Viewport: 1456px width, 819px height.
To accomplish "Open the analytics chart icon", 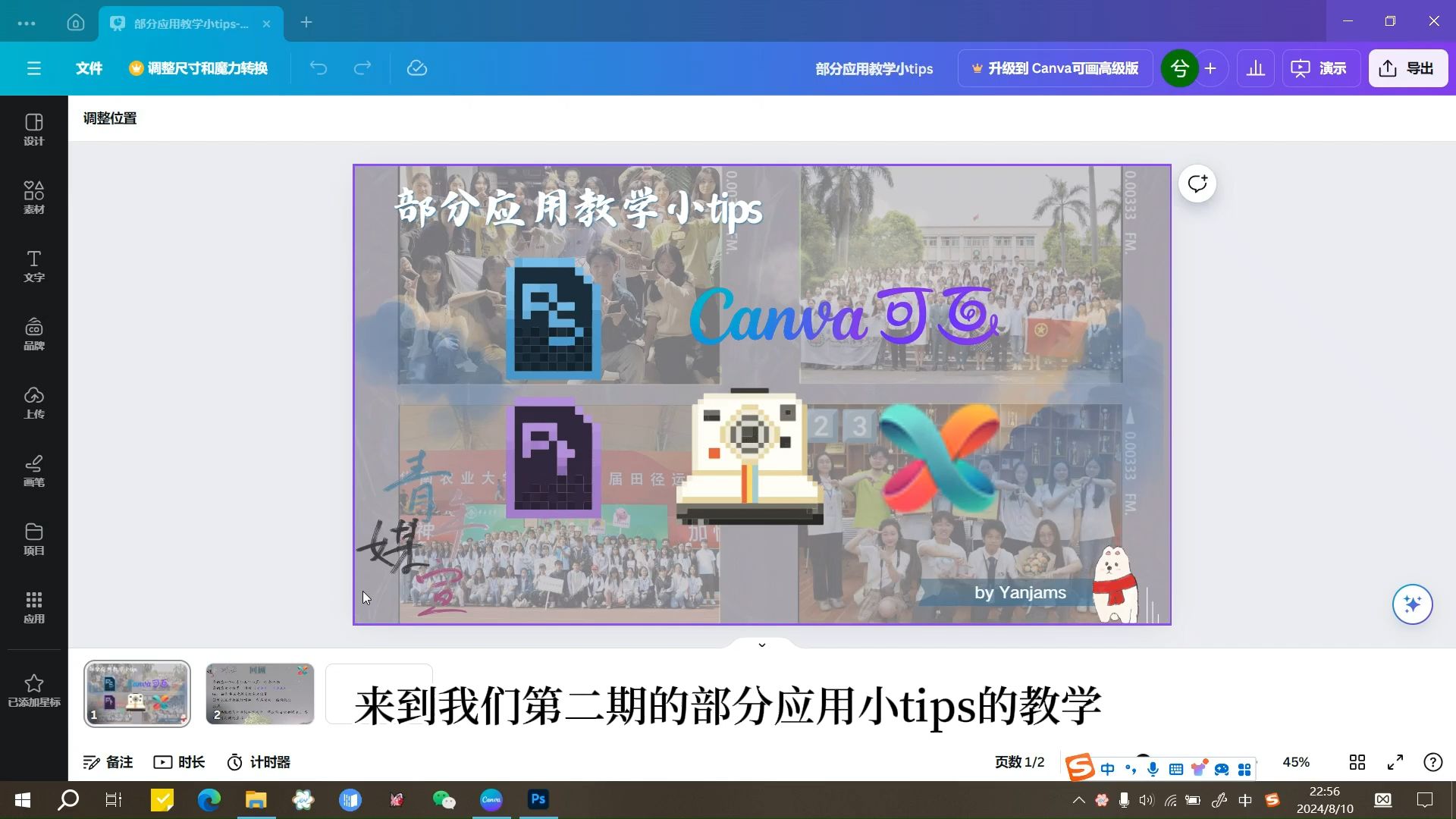I will [1256, 68].
